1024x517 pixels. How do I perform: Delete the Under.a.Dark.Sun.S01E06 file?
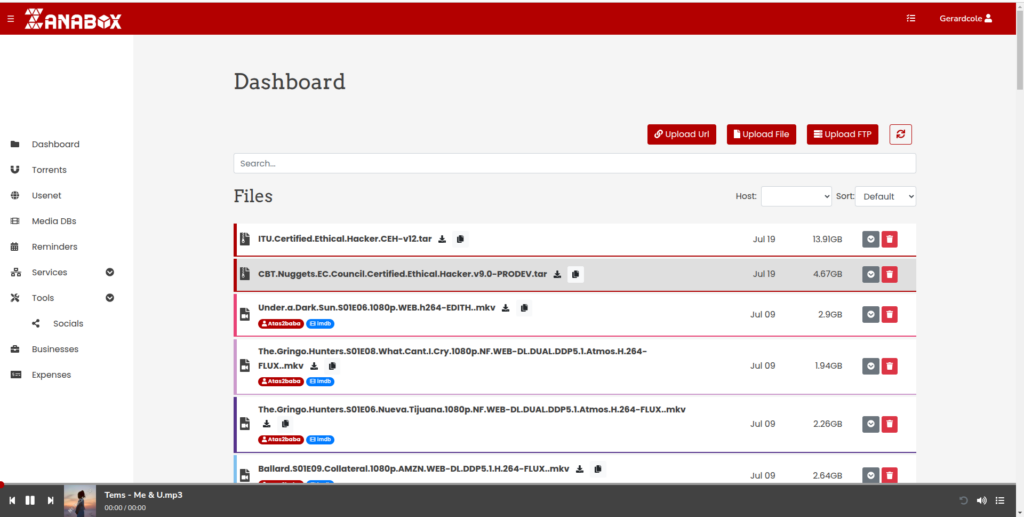point(890,314)
